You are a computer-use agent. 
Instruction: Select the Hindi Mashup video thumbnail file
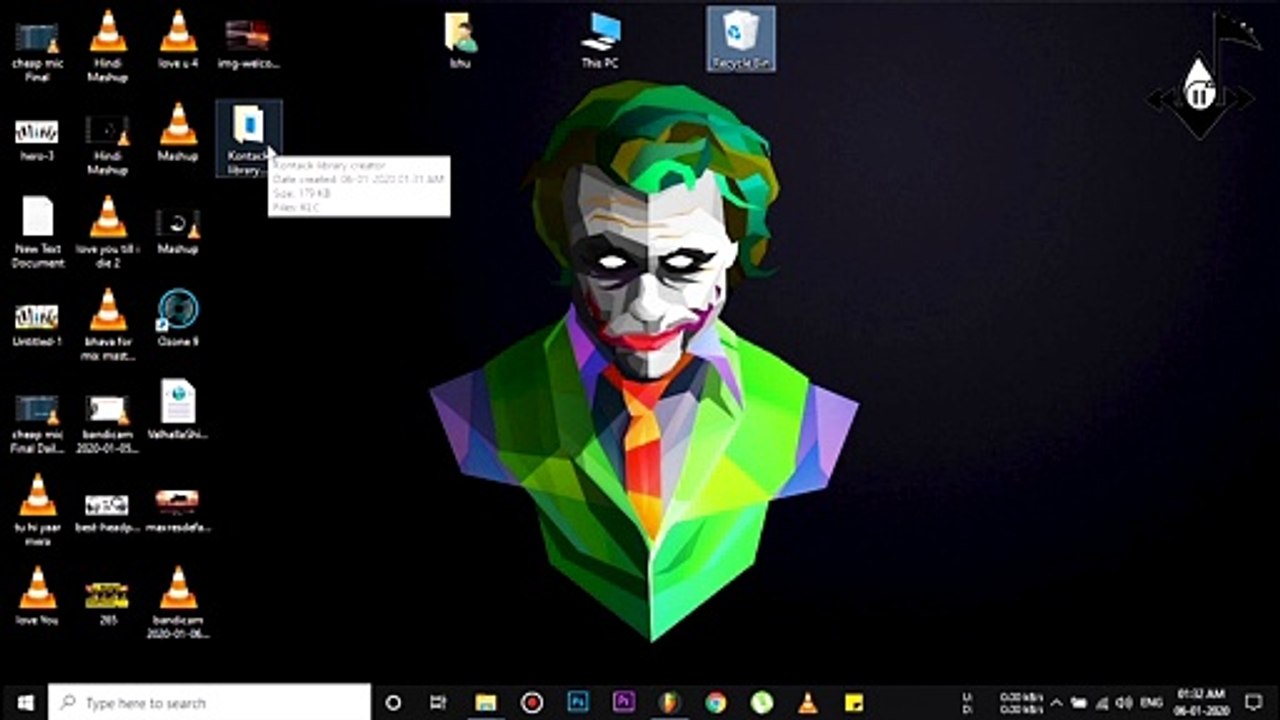[x=107, y=143]
